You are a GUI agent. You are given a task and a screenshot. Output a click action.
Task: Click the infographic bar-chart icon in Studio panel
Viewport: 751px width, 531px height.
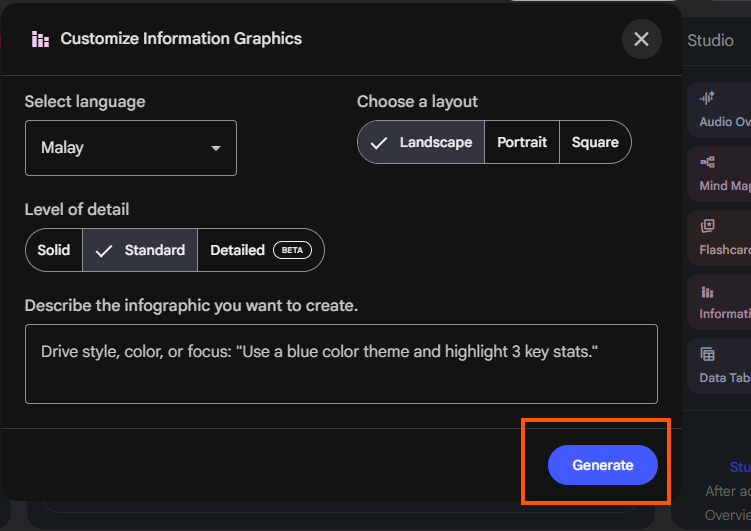(708, 292)
